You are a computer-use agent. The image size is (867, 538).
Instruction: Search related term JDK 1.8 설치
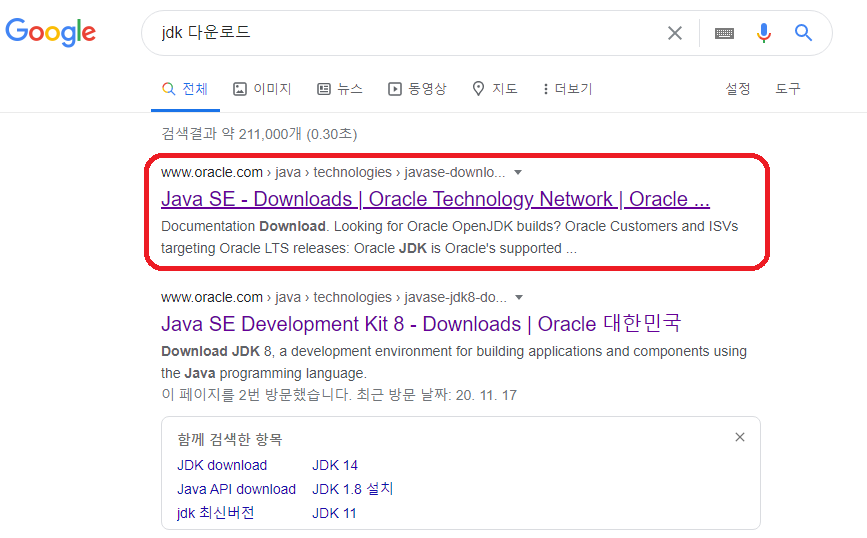352,489
